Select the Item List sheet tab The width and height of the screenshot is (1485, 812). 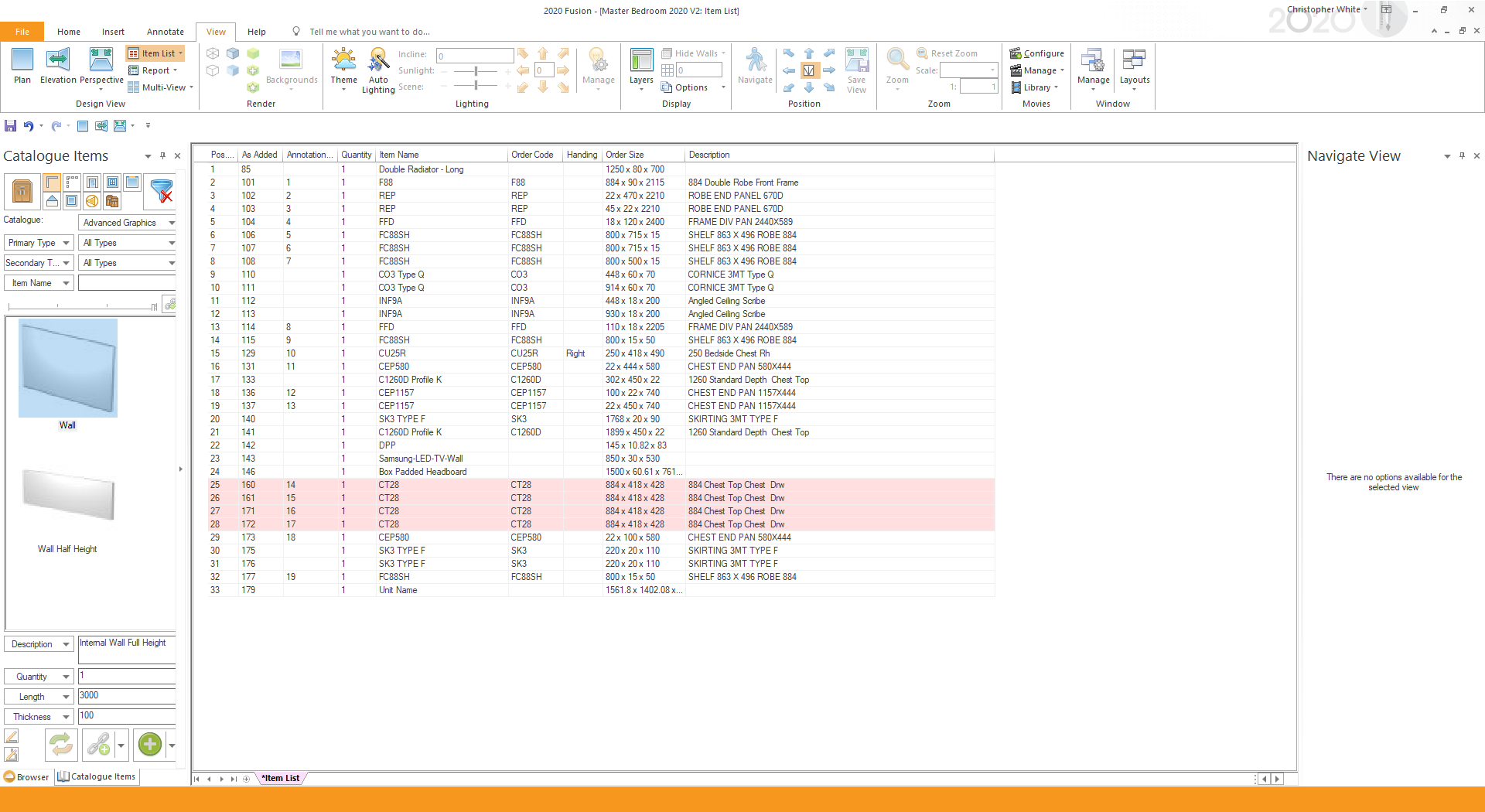[281, 779]
